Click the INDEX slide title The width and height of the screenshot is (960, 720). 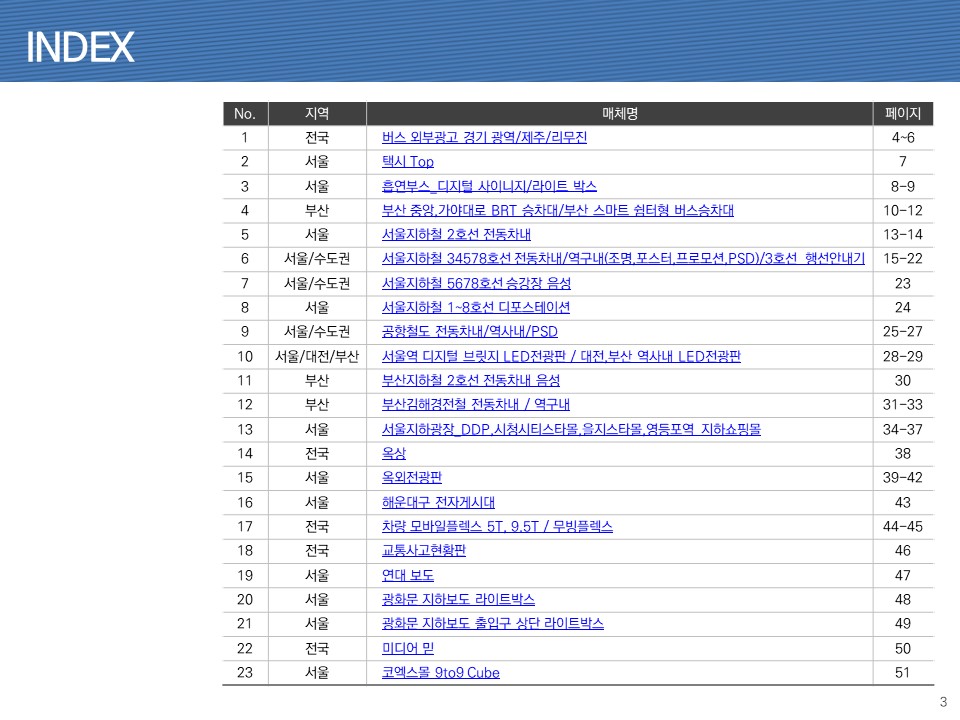coord(80,47)
